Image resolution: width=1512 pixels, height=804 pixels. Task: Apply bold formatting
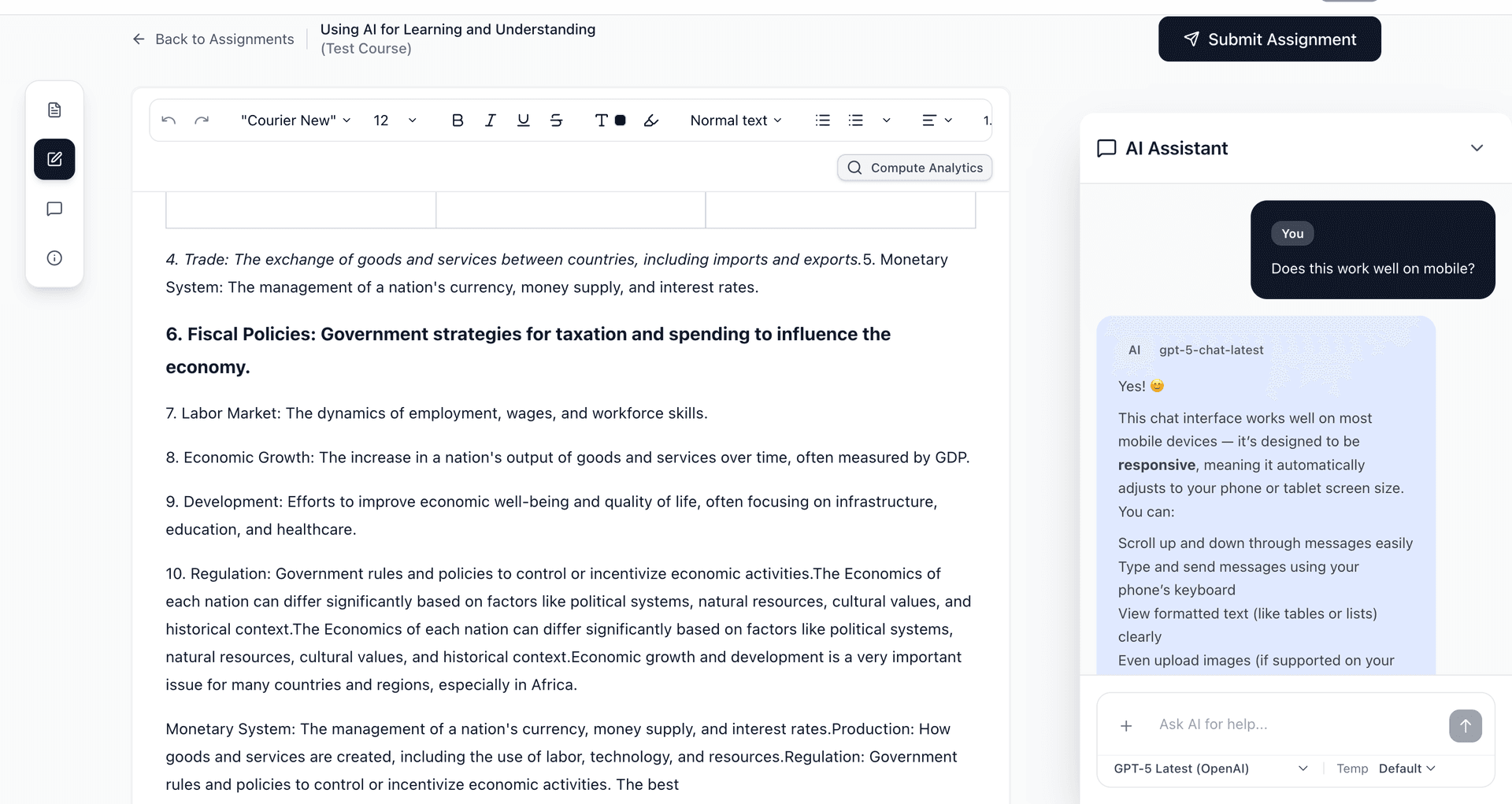click(x=457, y=120)
